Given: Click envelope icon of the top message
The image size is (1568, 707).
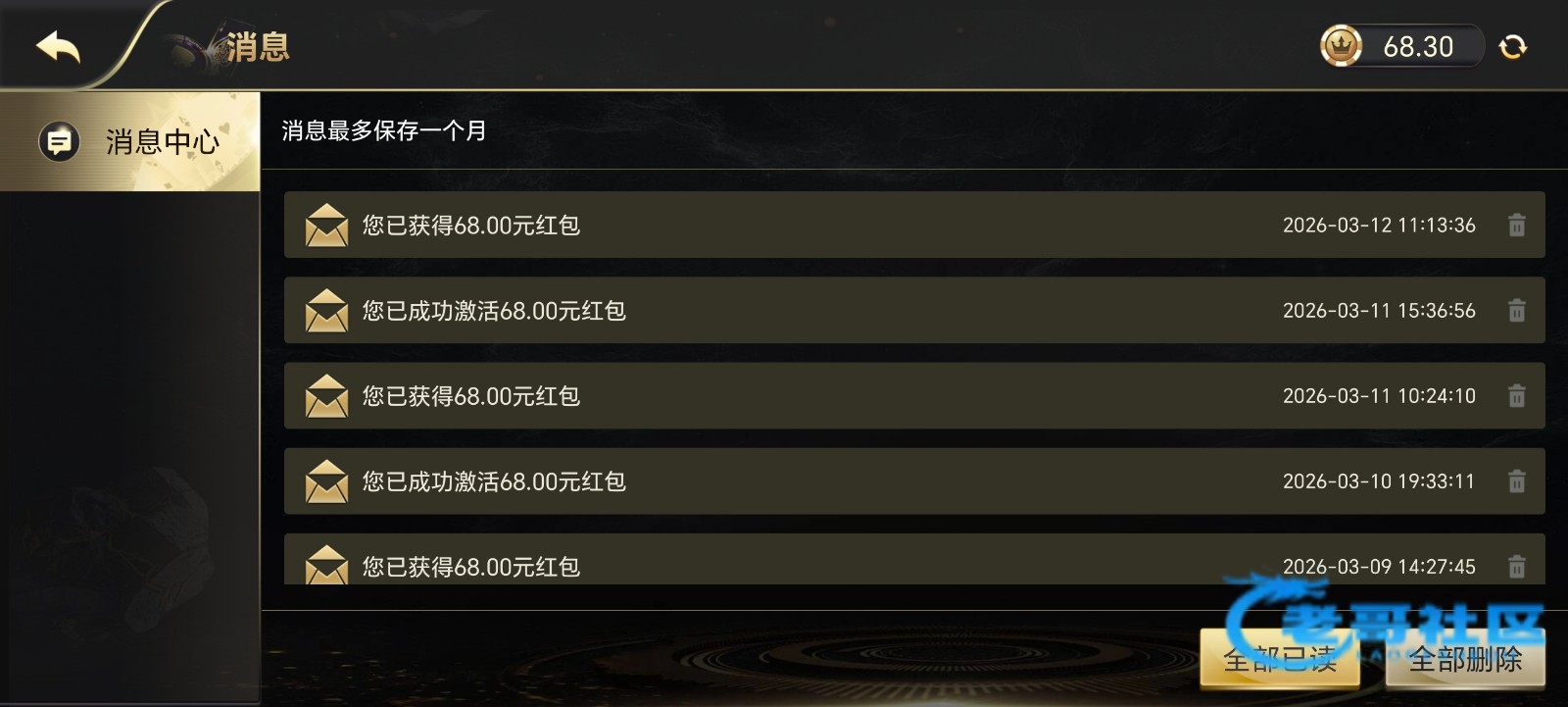Looking at the screenshot, I should (326, 226).
